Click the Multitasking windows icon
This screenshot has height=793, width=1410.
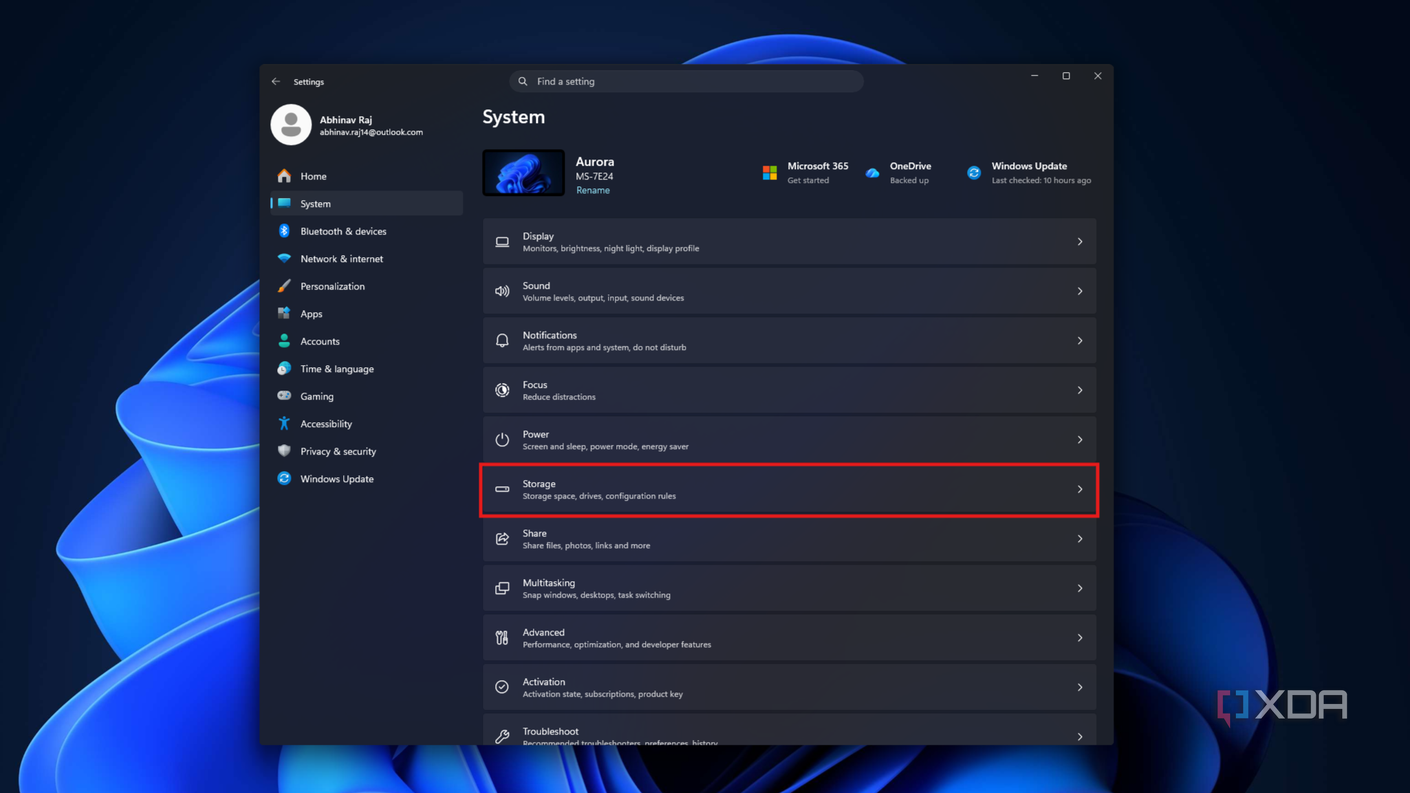(502, 588)
